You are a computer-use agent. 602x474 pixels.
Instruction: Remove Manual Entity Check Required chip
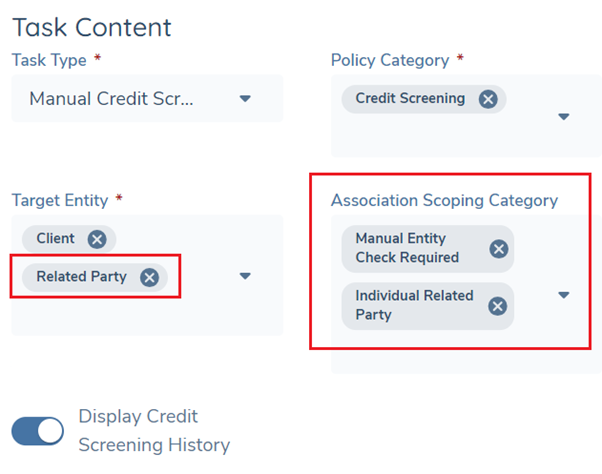coord(498,249)
